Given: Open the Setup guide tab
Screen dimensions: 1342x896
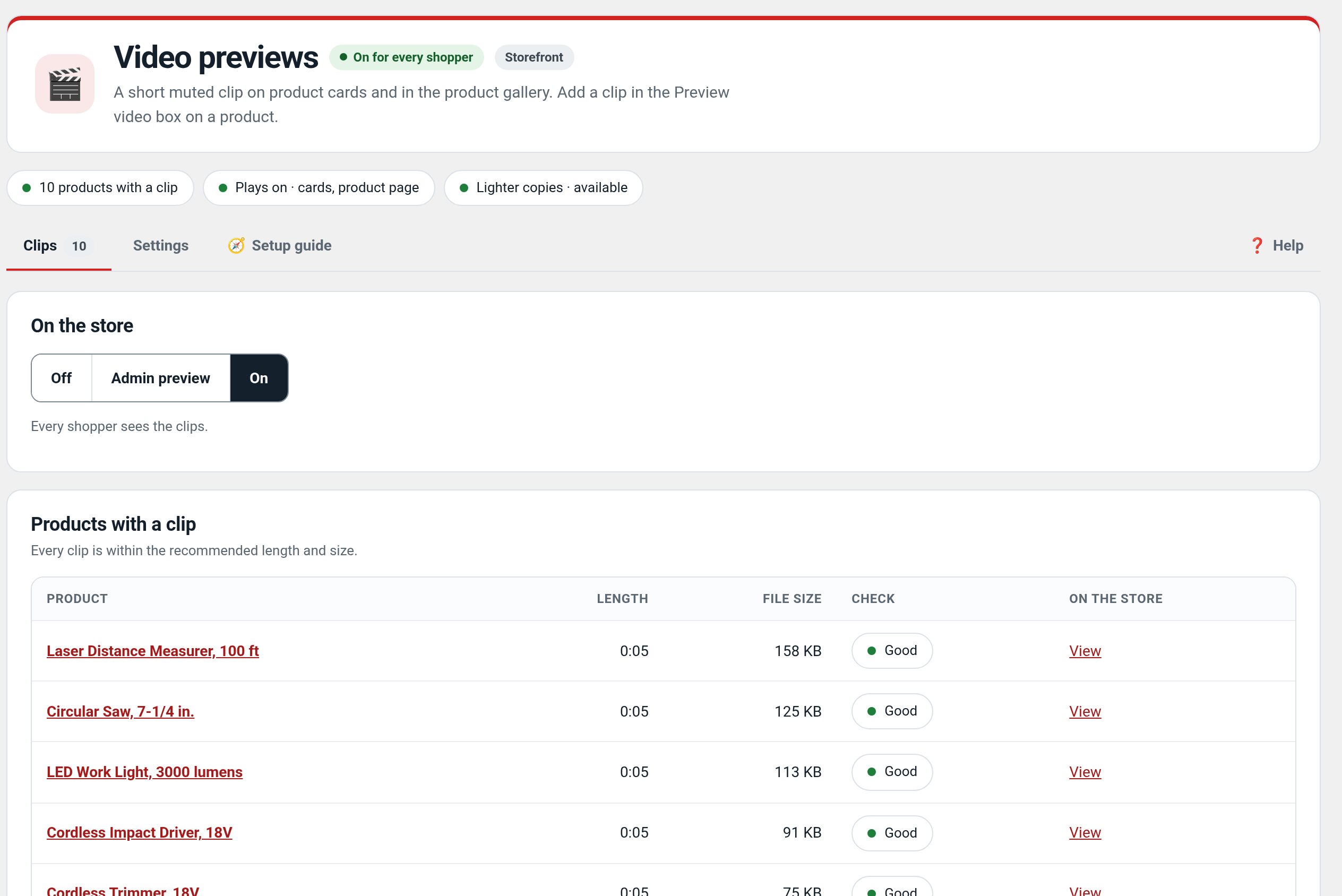Looking at the screenshot, I should click(x=280, y=246).
